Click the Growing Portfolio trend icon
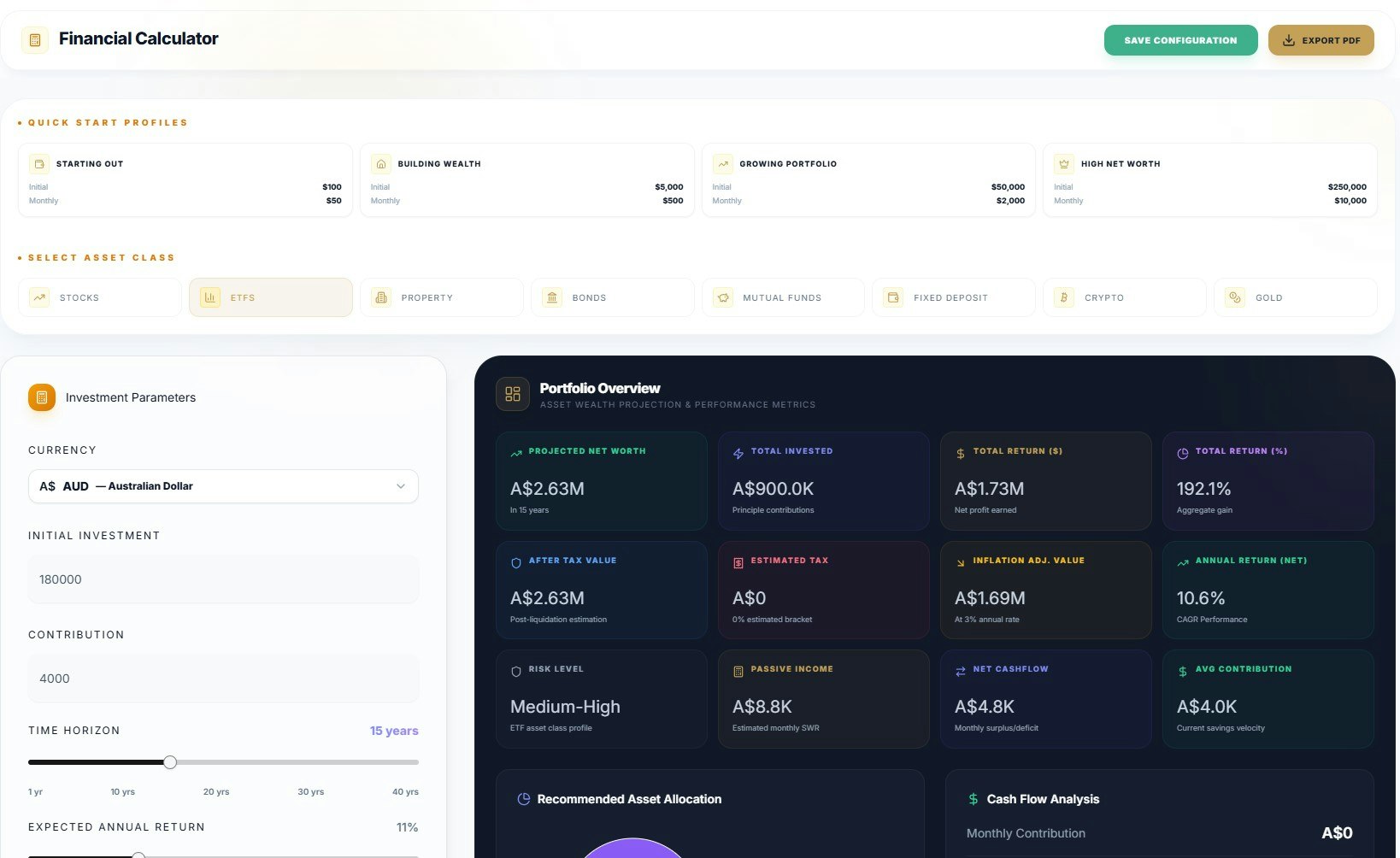The height and width of the screenshot is (858, 1400). 723,163
